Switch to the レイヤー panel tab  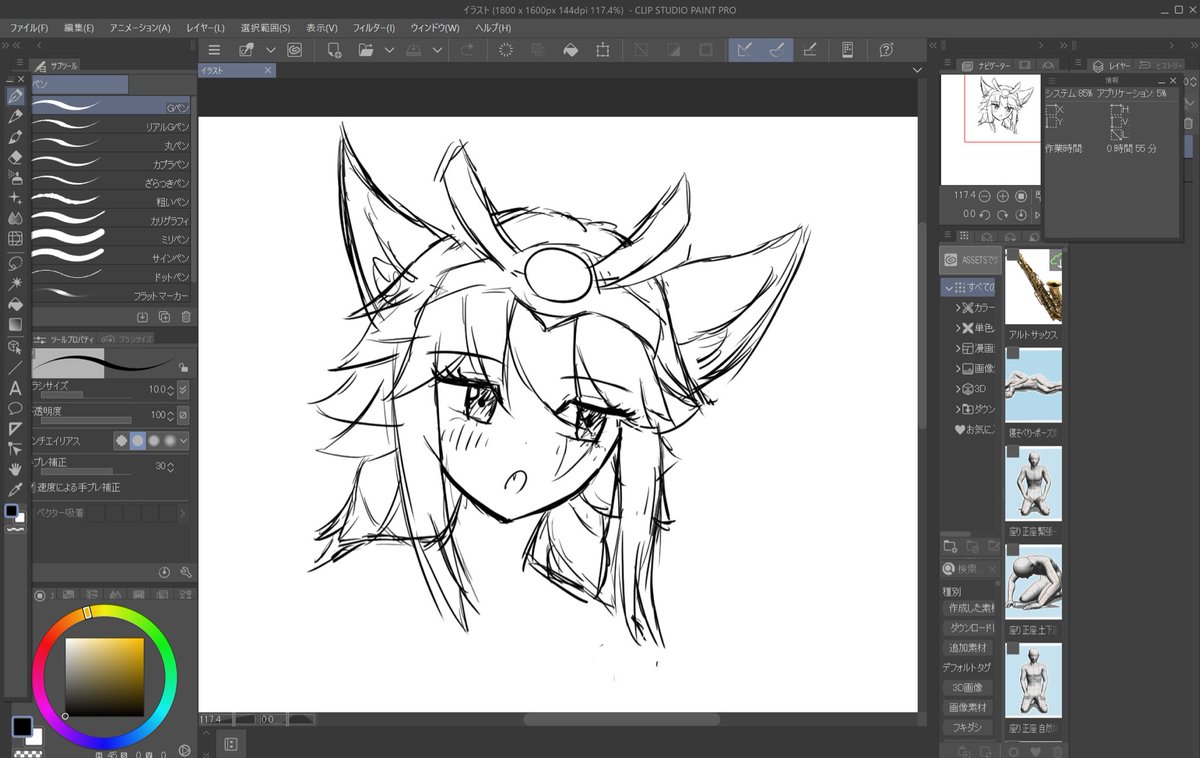[1111, 66]
